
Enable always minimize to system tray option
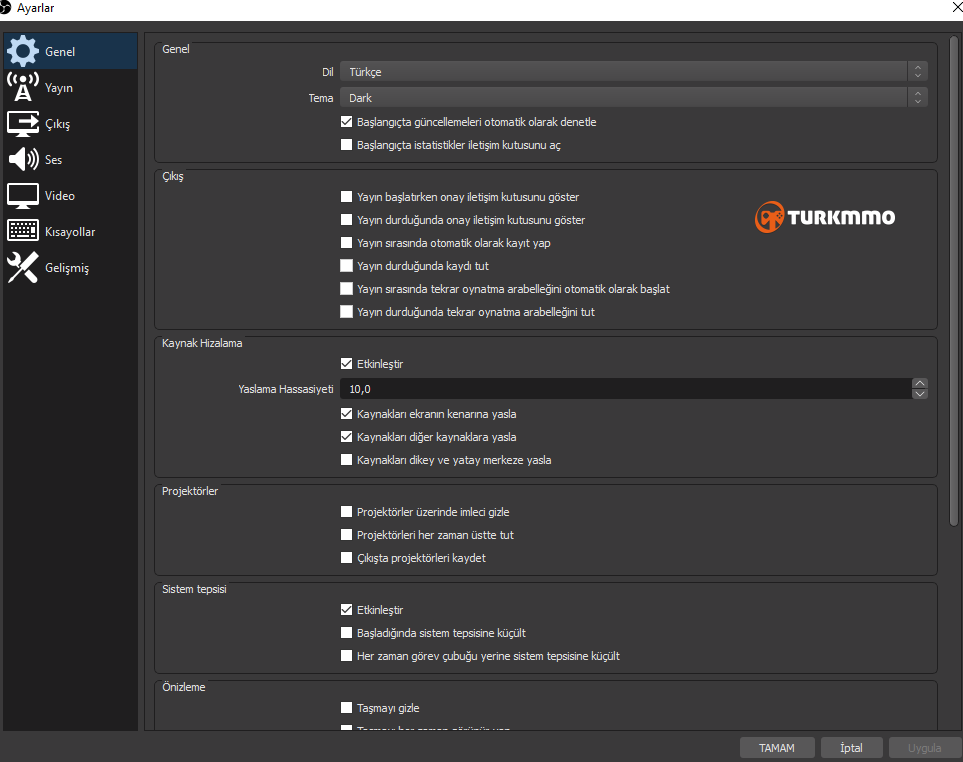coord(346,656)
